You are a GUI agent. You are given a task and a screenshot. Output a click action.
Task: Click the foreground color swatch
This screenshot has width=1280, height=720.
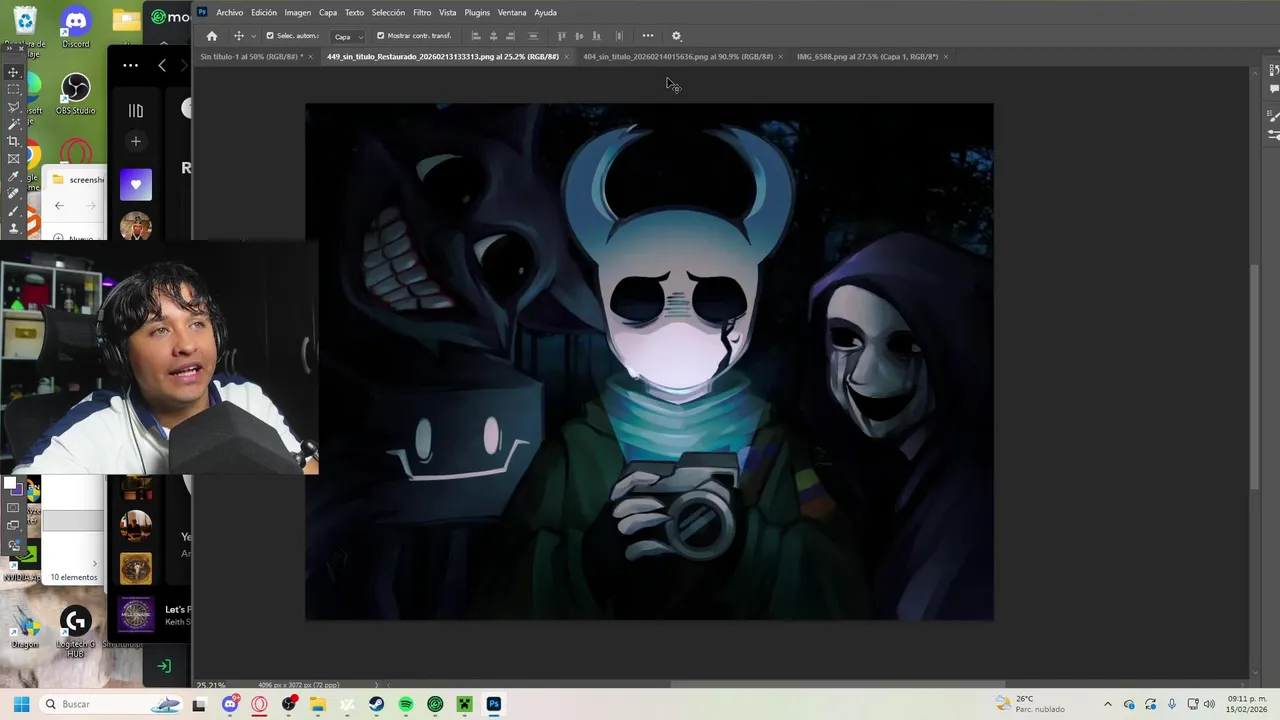coord(10,485)
